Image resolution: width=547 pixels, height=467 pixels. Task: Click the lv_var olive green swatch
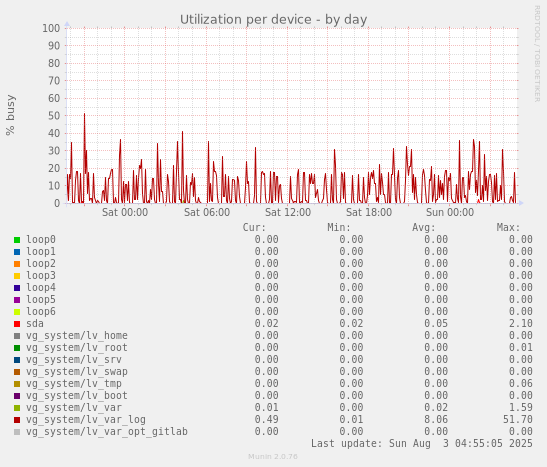pos(17,408)
